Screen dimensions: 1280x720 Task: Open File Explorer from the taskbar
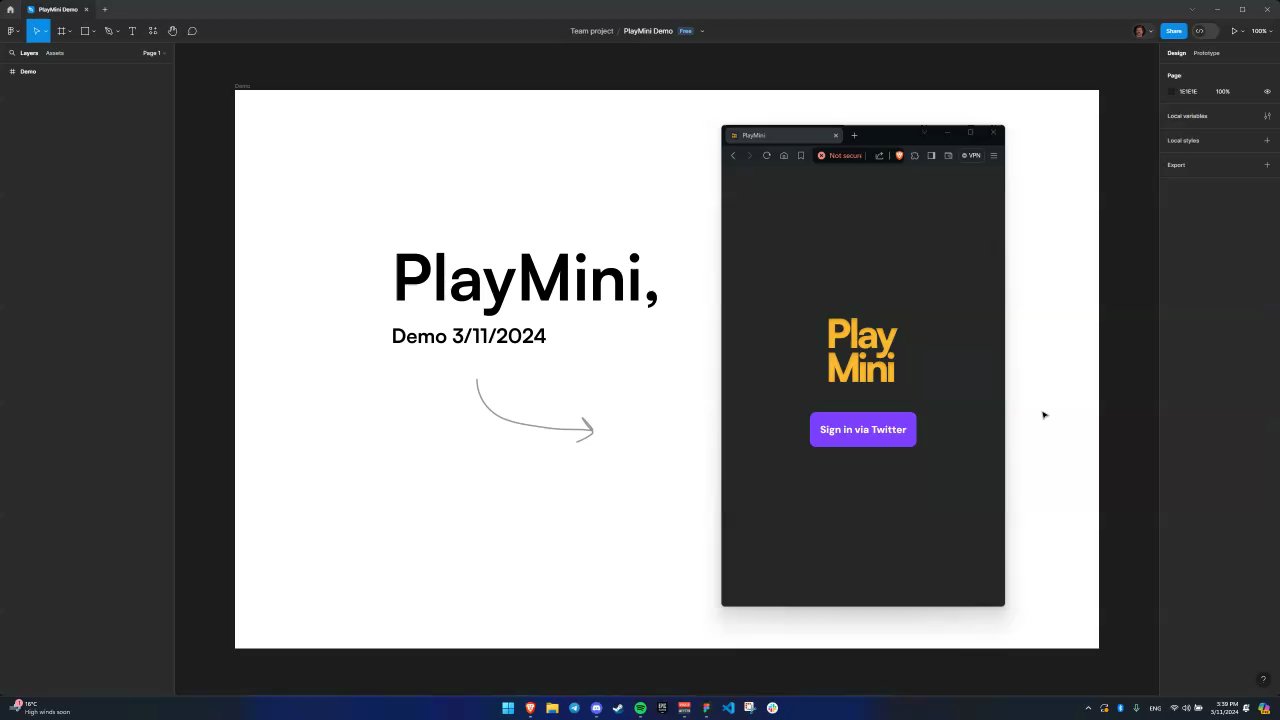click(552, 708)
